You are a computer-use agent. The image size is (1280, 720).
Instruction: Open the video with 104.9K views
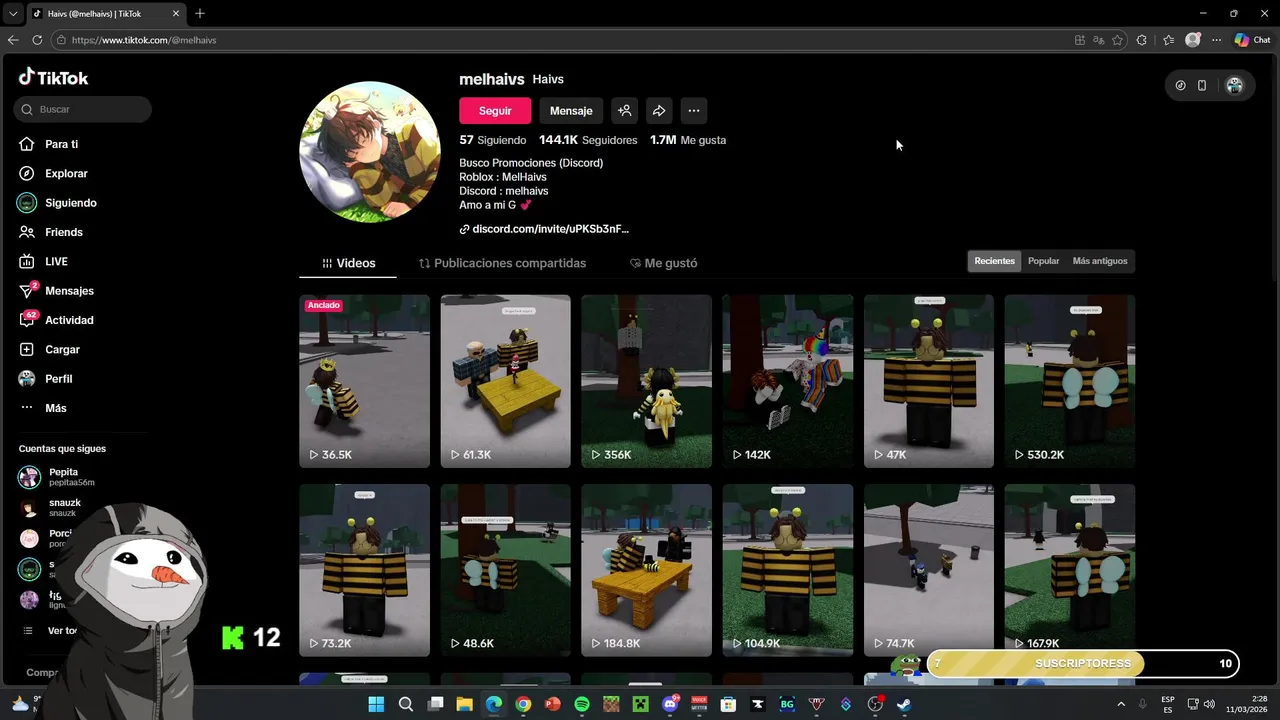tap(788, 570)
